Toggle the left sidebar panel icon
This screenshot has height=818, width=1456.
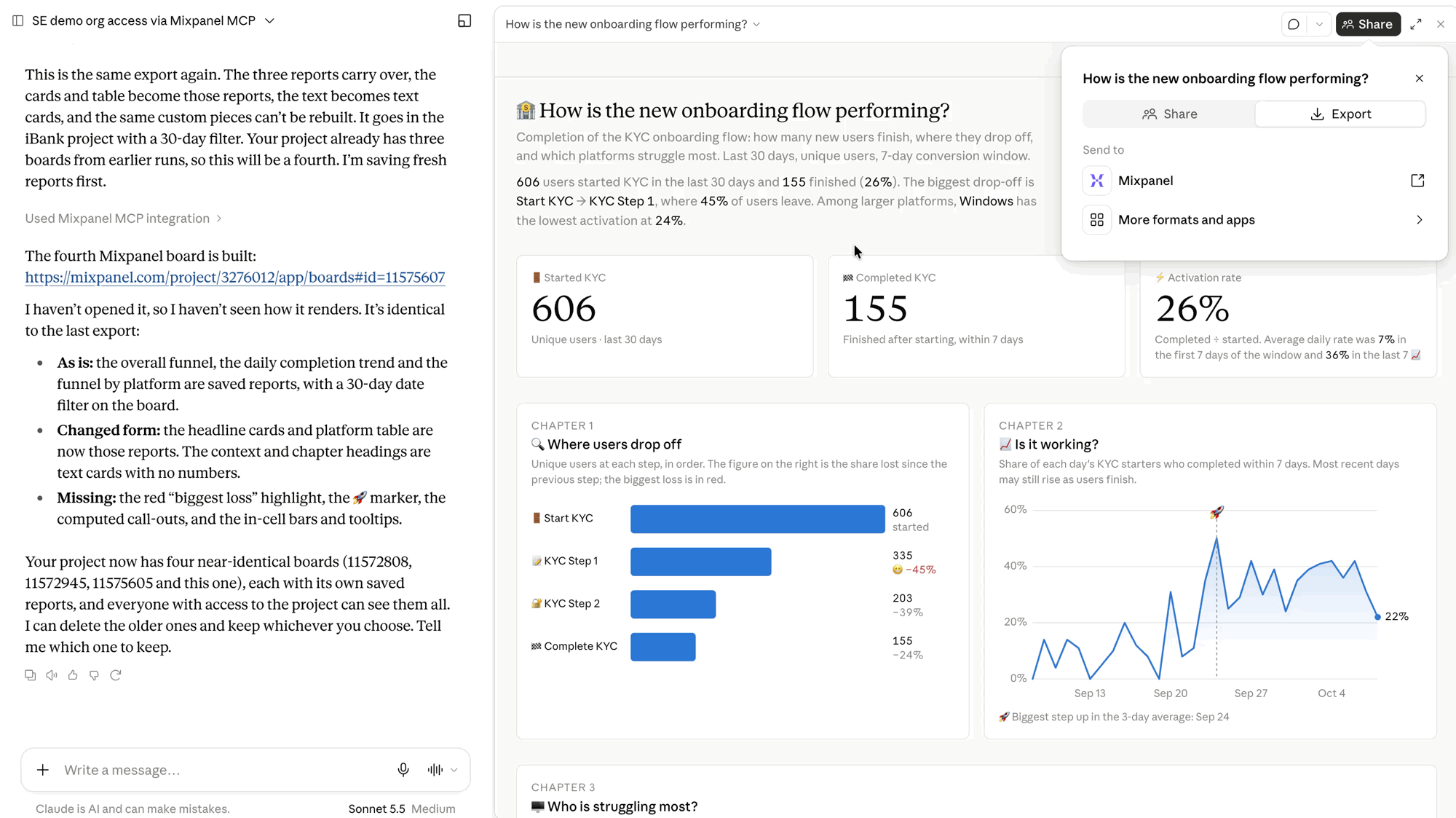click(x=17, y=20)
